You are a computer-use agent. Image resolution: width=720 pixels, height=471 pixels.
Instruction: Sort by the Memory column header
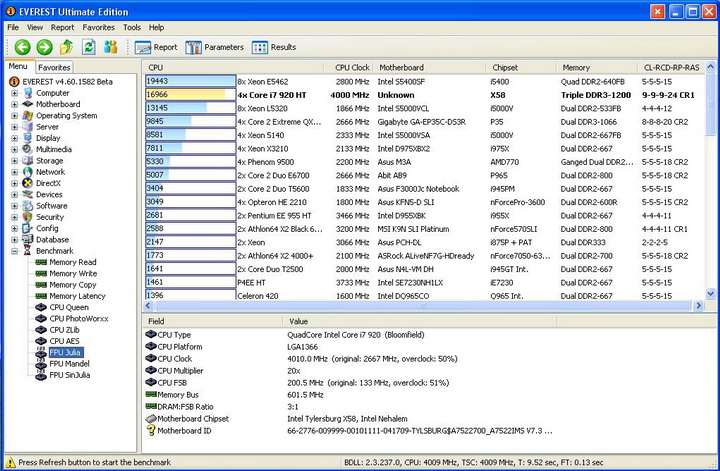[x=597, y=67]
